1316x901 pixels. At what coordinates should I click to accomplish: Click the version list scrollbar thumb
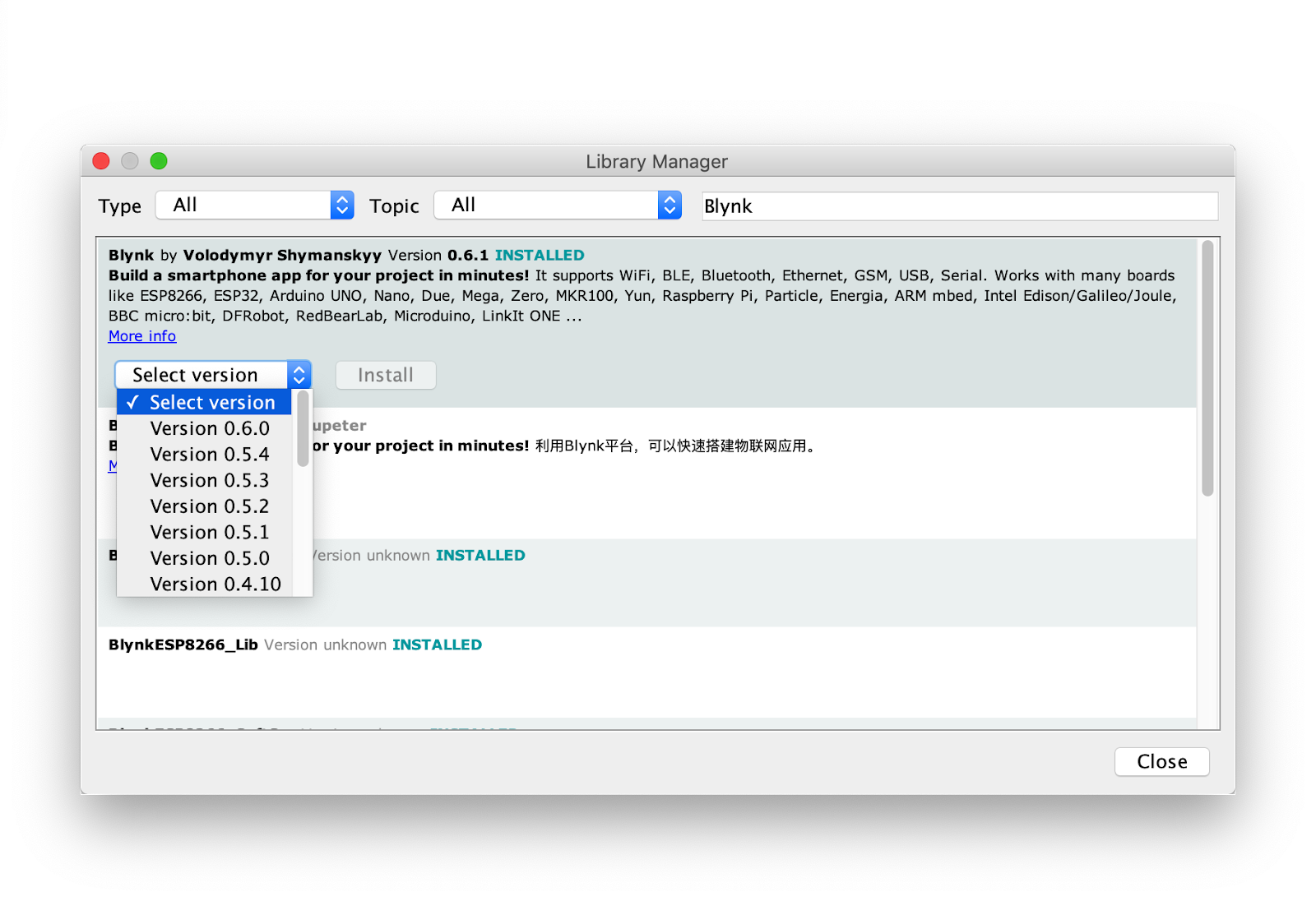click(303, 428)
